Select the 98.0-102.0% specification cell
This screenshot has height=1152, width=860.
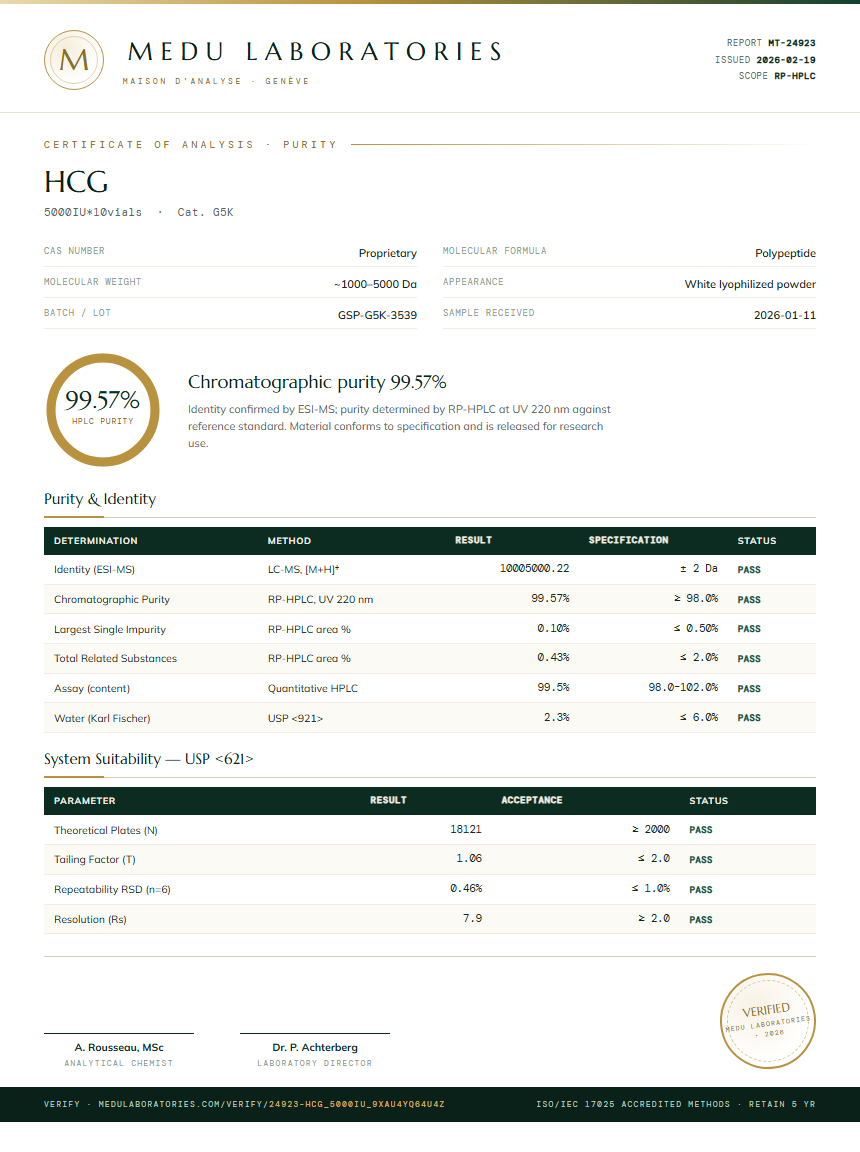coord(683,688)
